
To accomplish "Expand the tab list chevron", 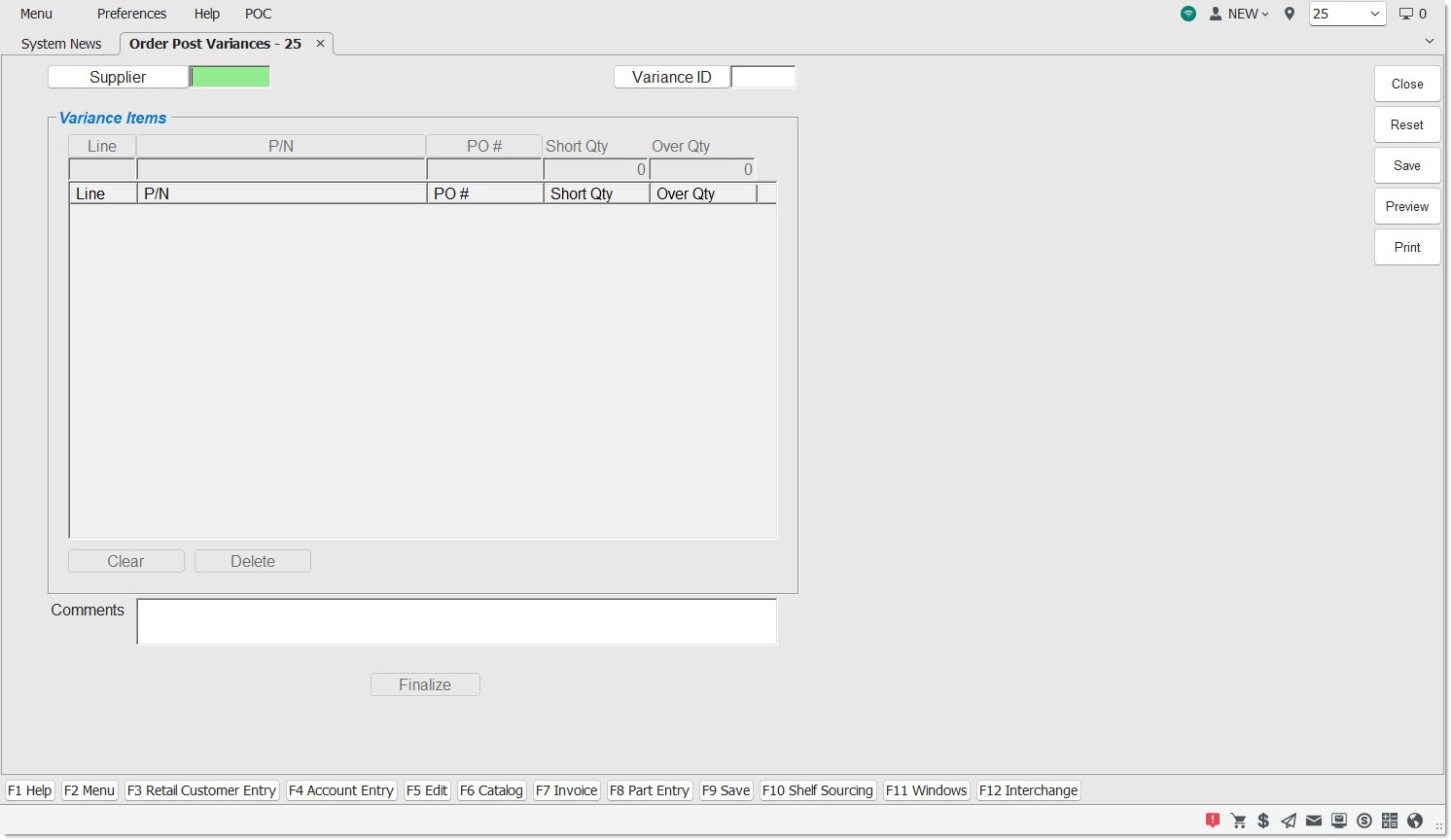I will point(1429,41).
